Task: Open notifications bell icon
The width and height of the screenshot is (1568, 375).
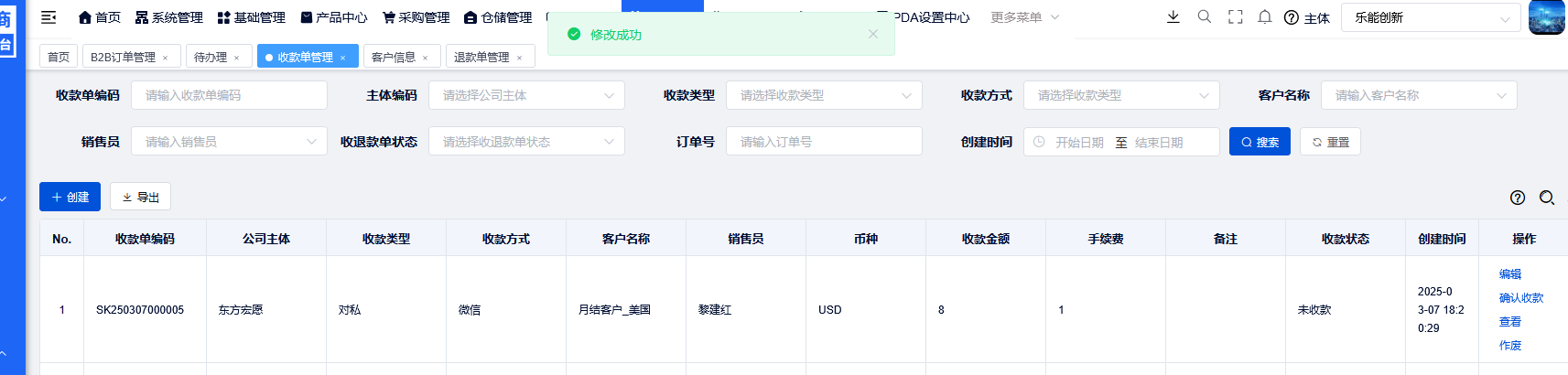Action: (x=1264, y=17)
